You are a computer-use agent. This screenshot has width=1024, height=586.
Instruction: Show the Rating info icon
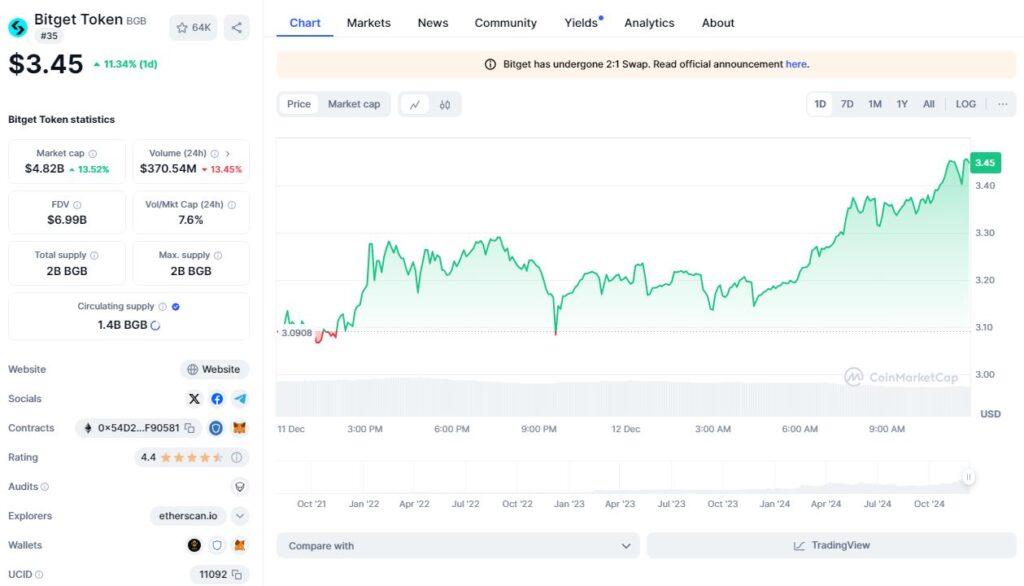coord(236,457)
